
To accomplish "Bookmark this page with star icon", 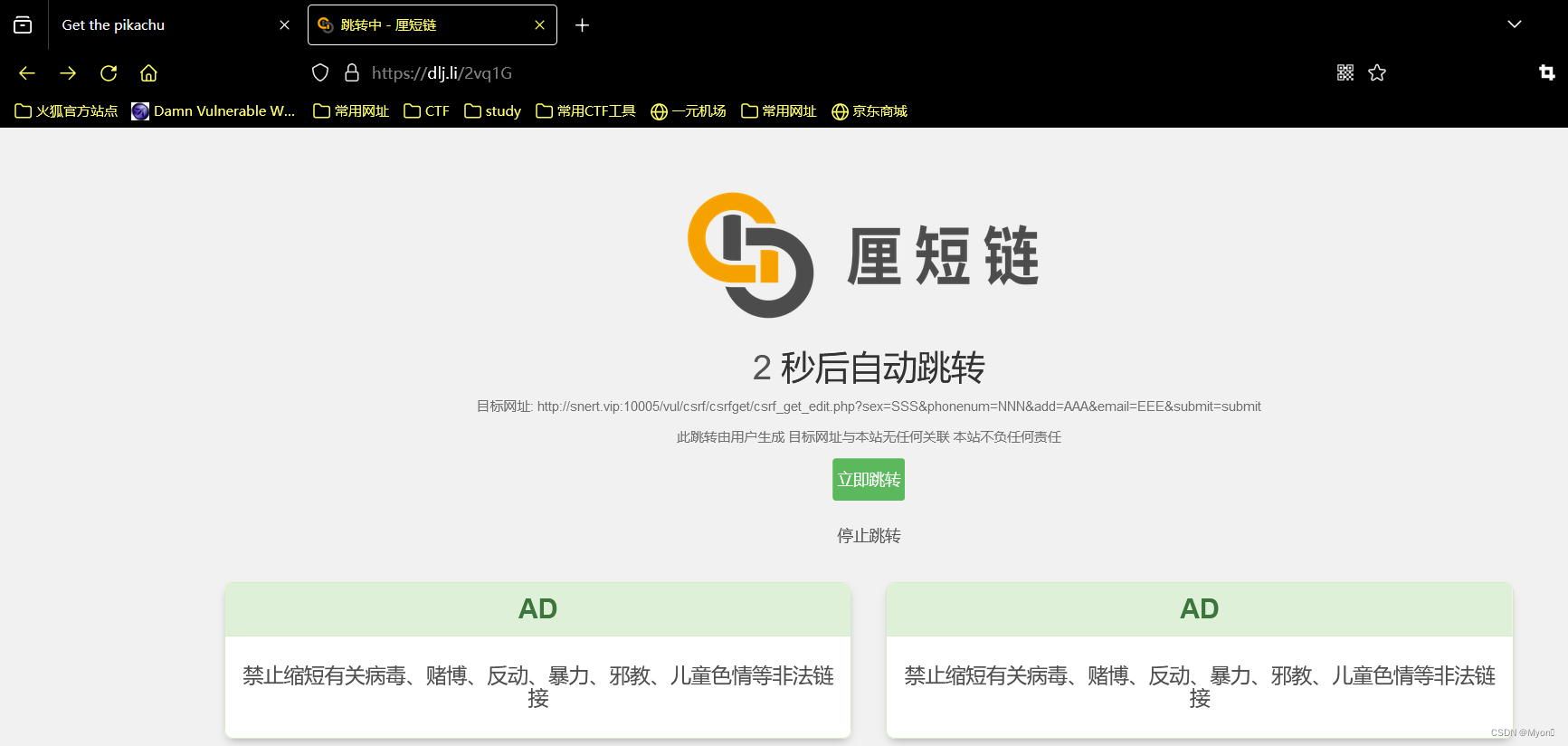I will [x=1377, y=73].
